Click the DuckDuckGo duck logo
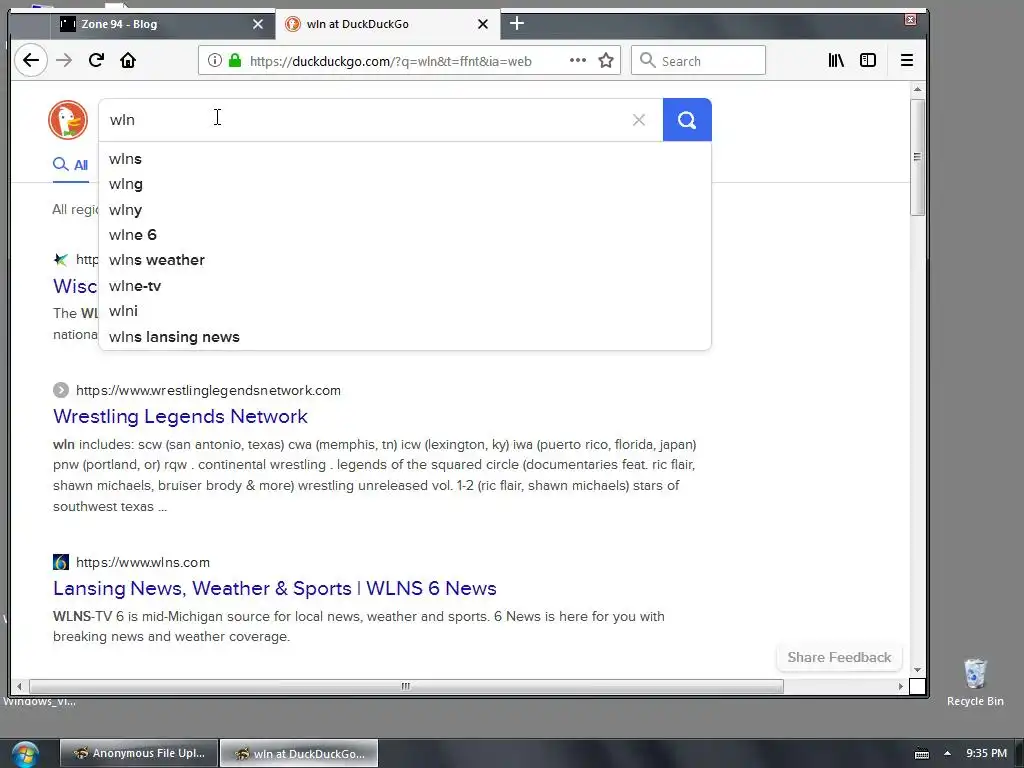 [68, 120]
